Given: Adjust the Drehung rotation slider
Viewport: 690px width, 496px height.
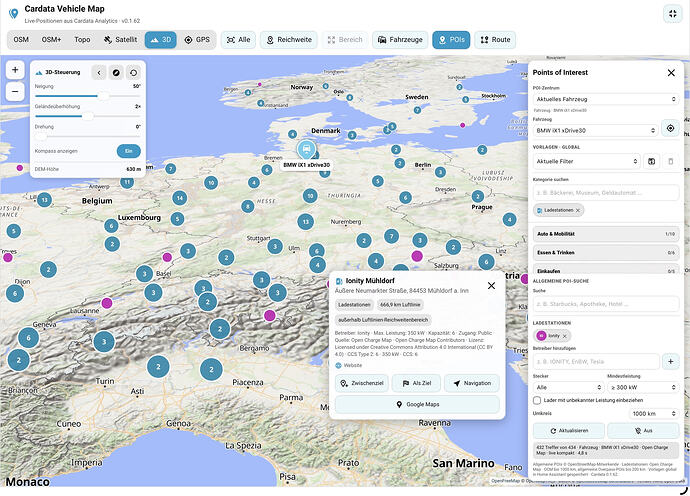Looking at the screenshot, I should pos(88,136).
